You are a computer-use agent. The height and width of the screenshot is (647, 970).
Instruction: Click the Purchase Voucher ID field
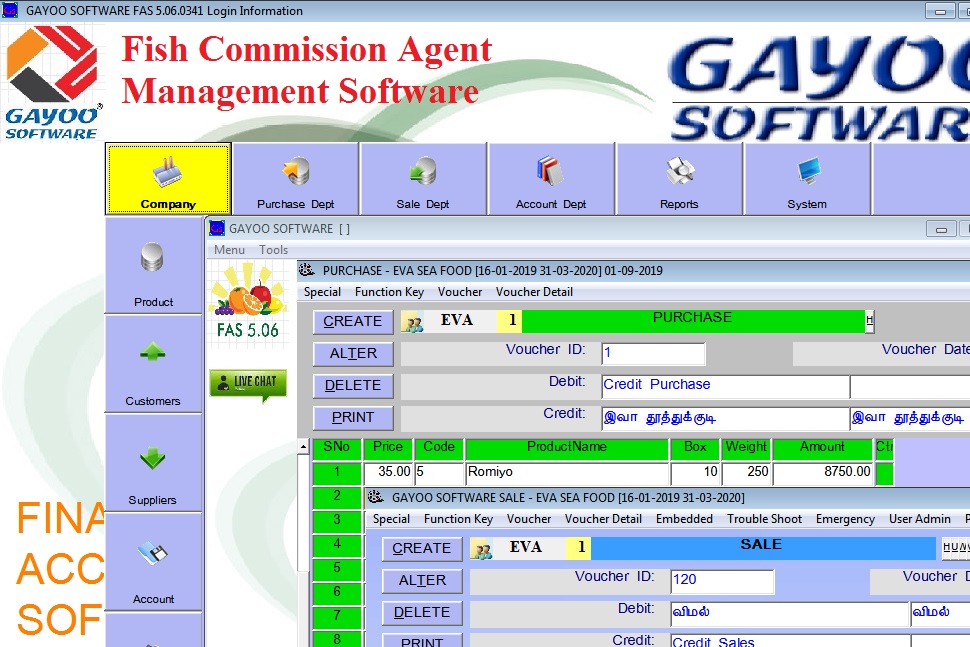pyautogui.click(x=653, y=353)
